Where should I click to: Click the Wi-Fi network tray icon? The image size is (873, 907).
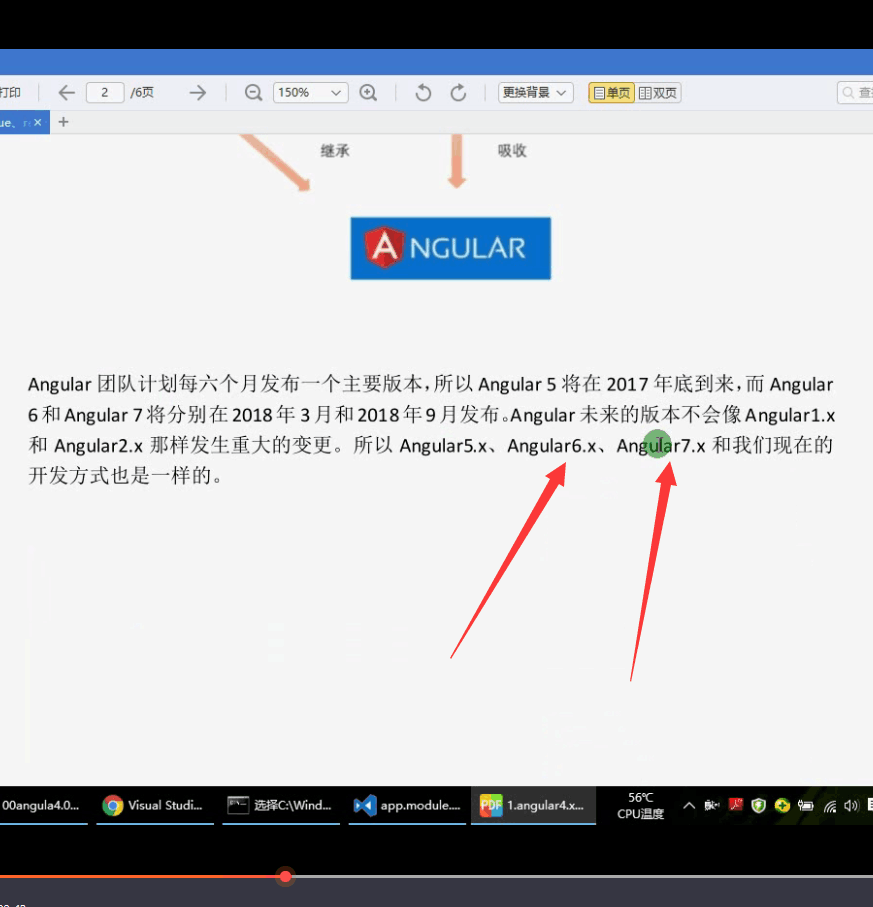(830, 806)
